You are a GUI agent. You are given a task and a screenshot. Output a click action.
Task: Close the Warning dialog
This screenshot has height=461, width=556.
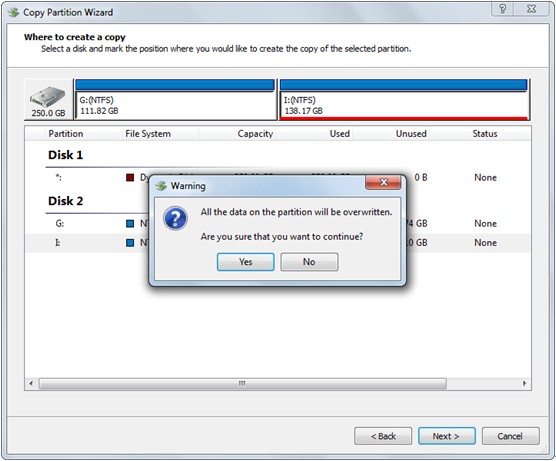pos(383,182)
